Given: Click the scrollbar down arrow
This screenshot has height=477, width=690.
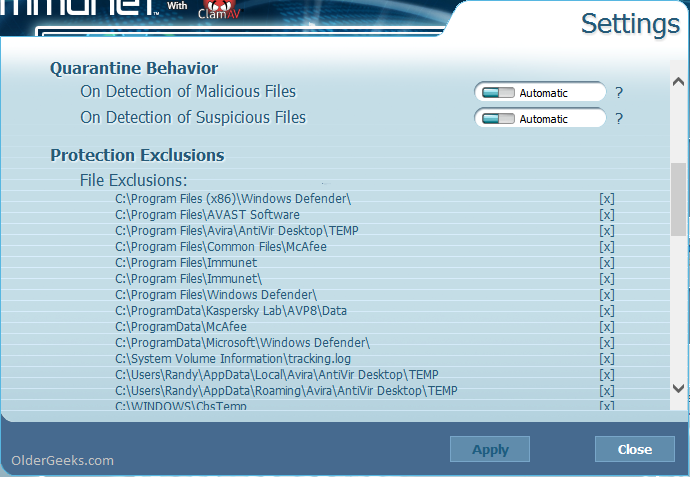Looking at the screenshot, I should click(678, 388).
